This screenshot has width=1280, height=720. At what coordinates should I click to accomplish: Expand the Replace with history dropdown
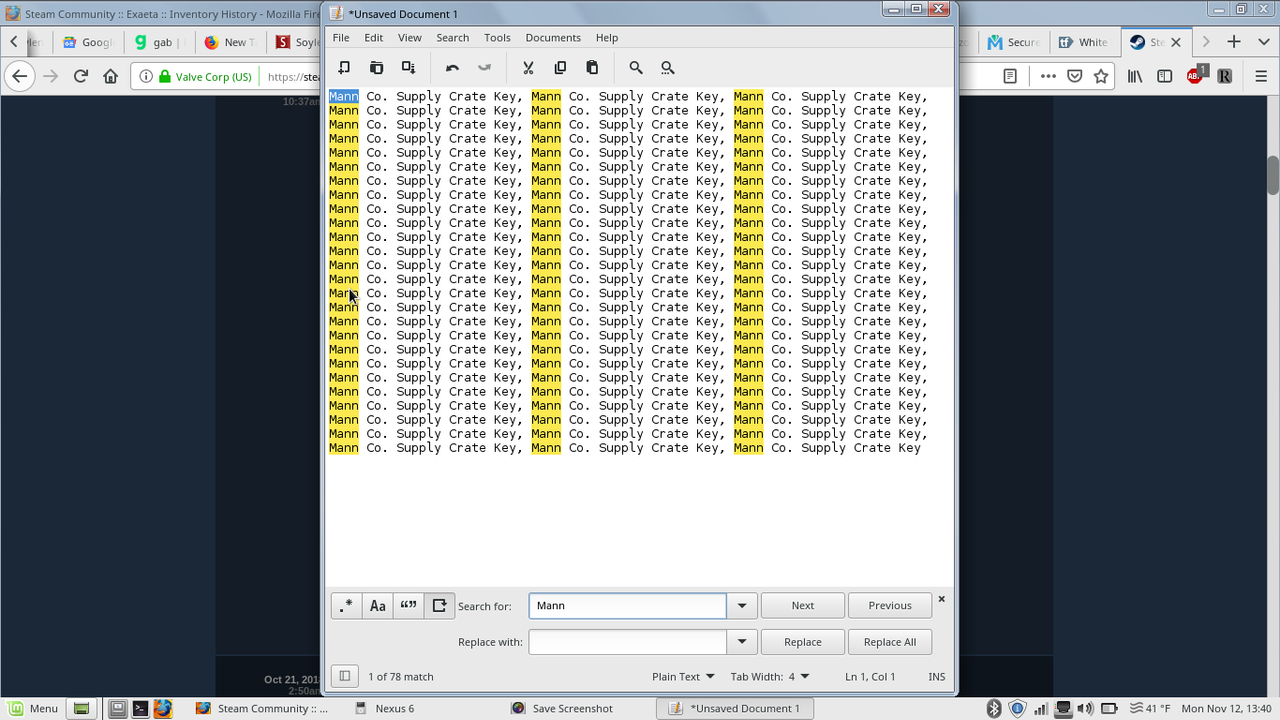(x=741, y=642)
